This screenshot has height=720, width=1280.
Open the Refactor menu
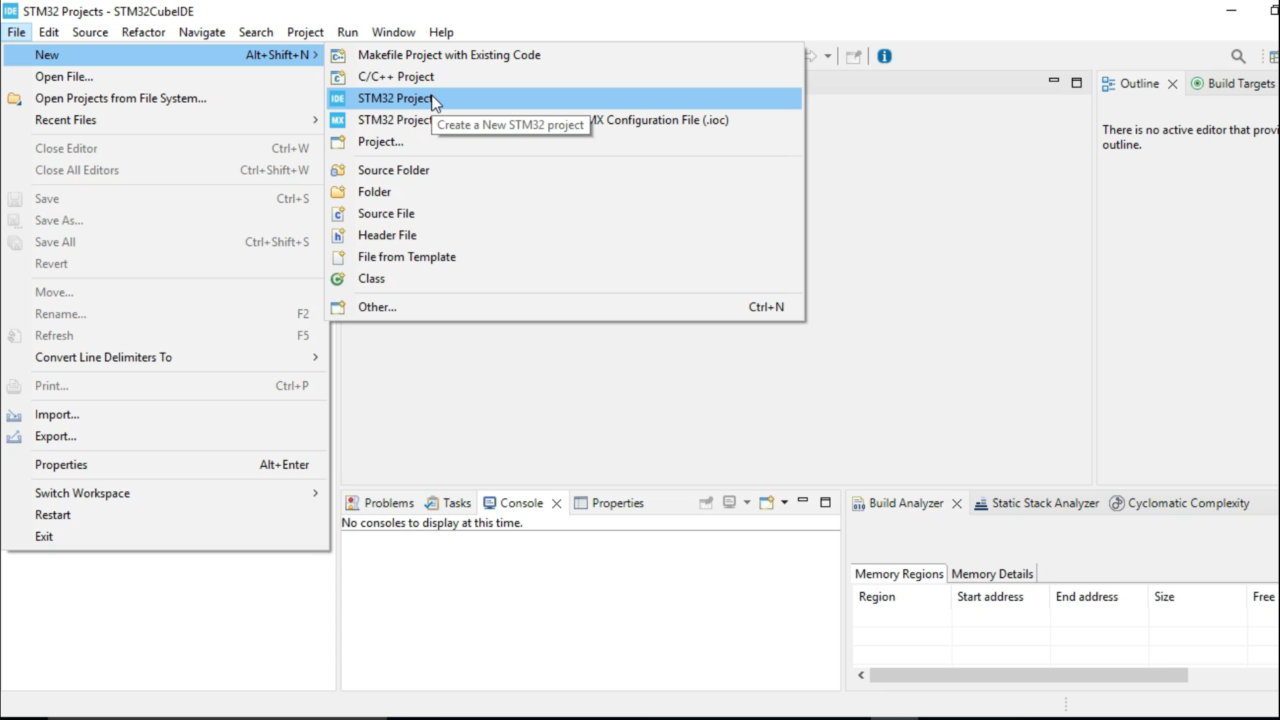pyautogui.click(x=143, y=32)
